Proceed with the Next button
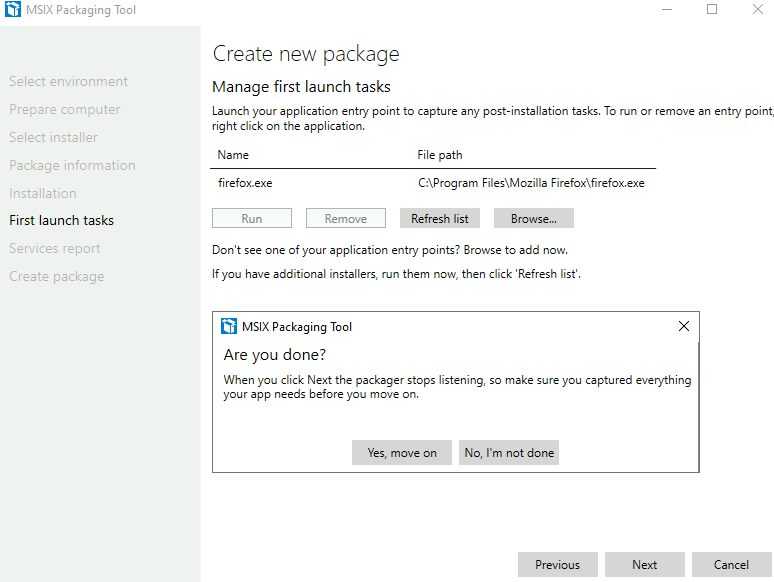The width and height of the screenshot is (774, 582). click(x=645, y=565)
